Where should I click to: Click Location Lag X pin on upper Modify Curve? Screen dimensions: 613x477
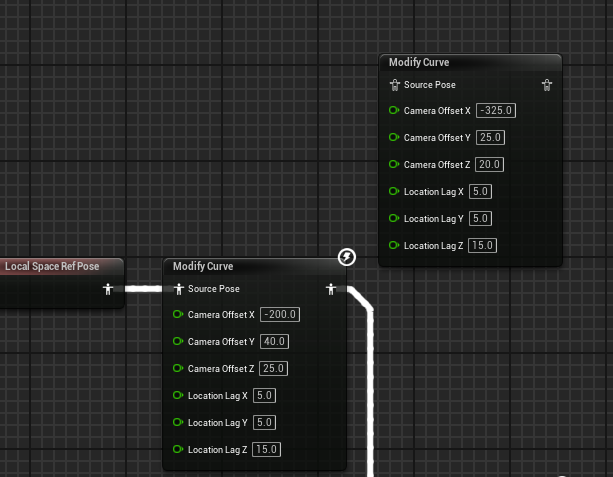point(394,191)
